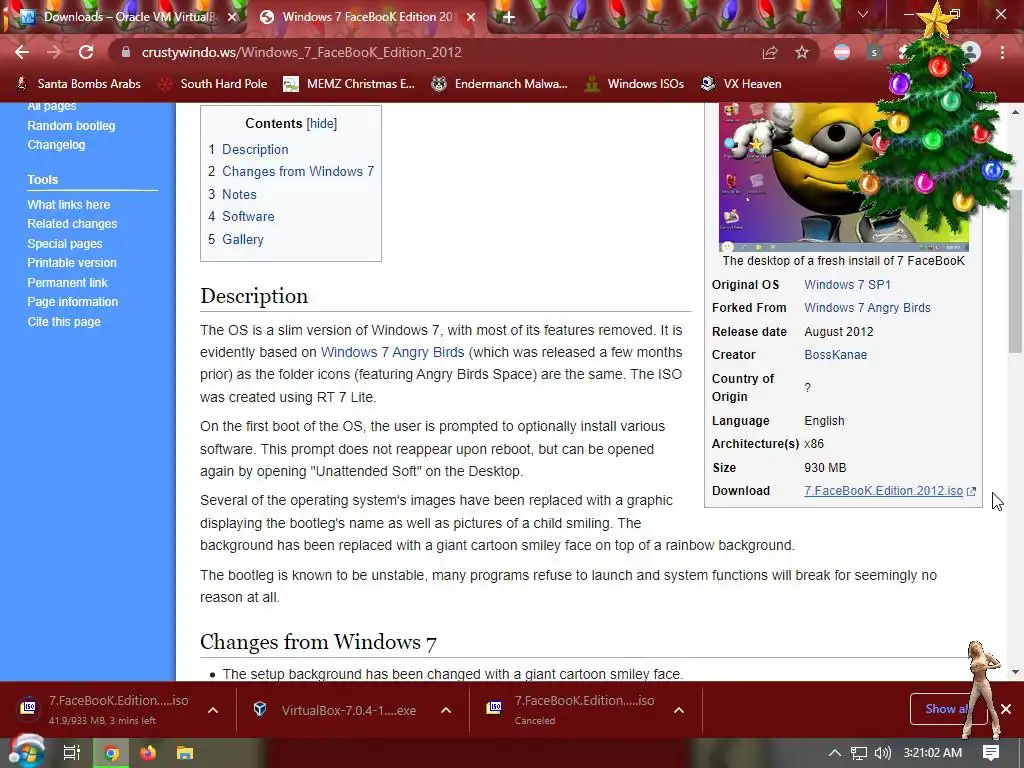Jump to Description in contents
1024x768 pixels.
pos(255,149)
